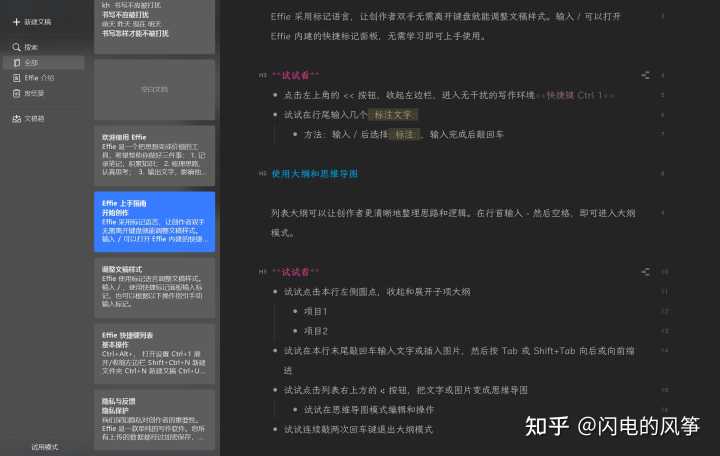The width and height of the screenshot is (720, 456).
Task: Open the 废纸篓 trash icon
Action: click(17, 93)
